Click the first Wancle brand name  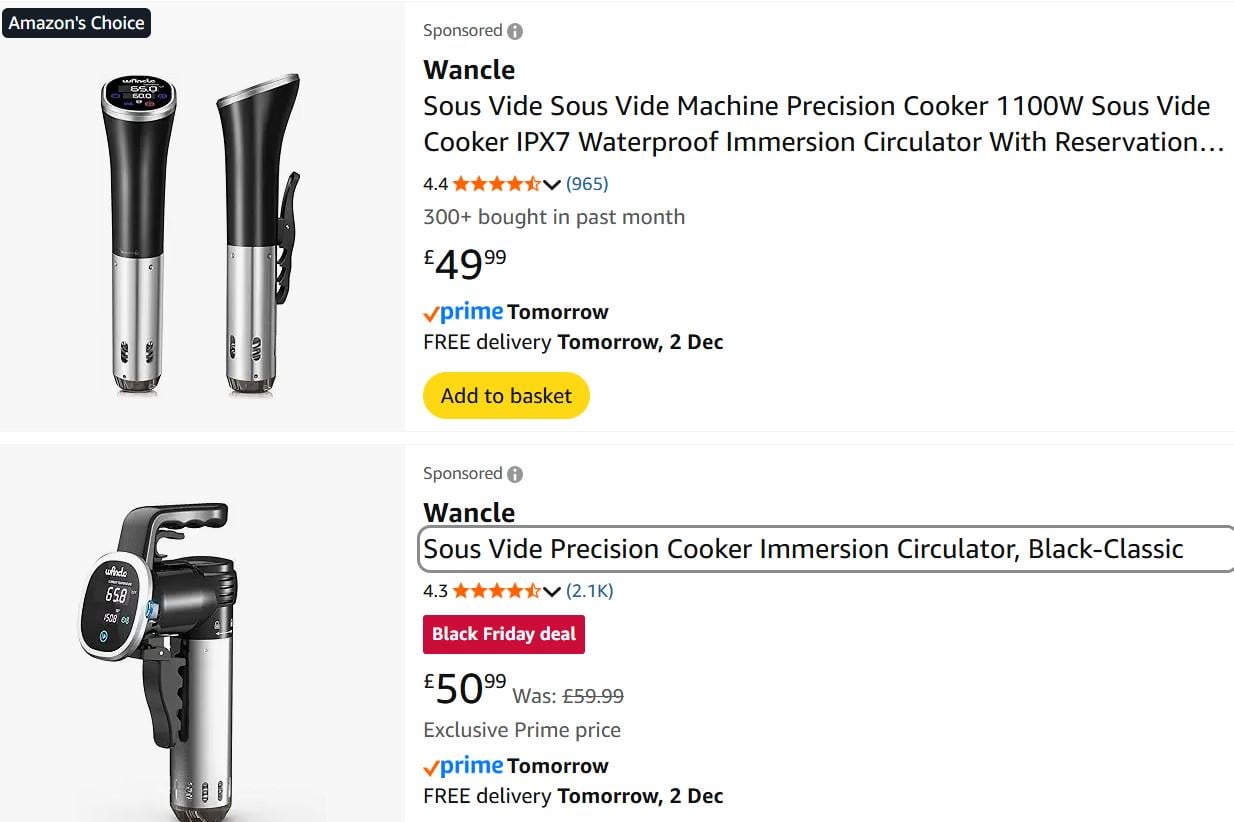pyautogui.click(x=469, y=70)
